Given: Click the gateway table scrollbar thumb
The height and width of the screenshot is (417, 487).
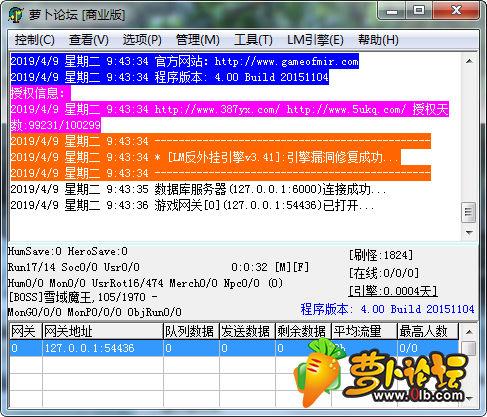Looking at the screenshot, I should click(469, 348).
